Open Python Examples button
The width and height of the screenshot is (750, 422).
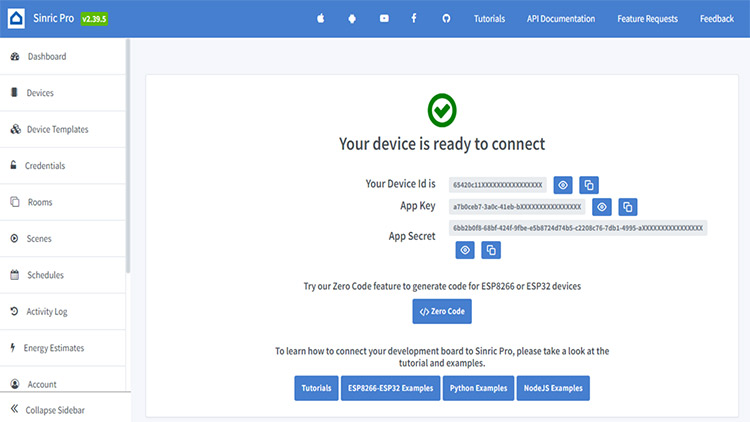(x=478, y=388)
